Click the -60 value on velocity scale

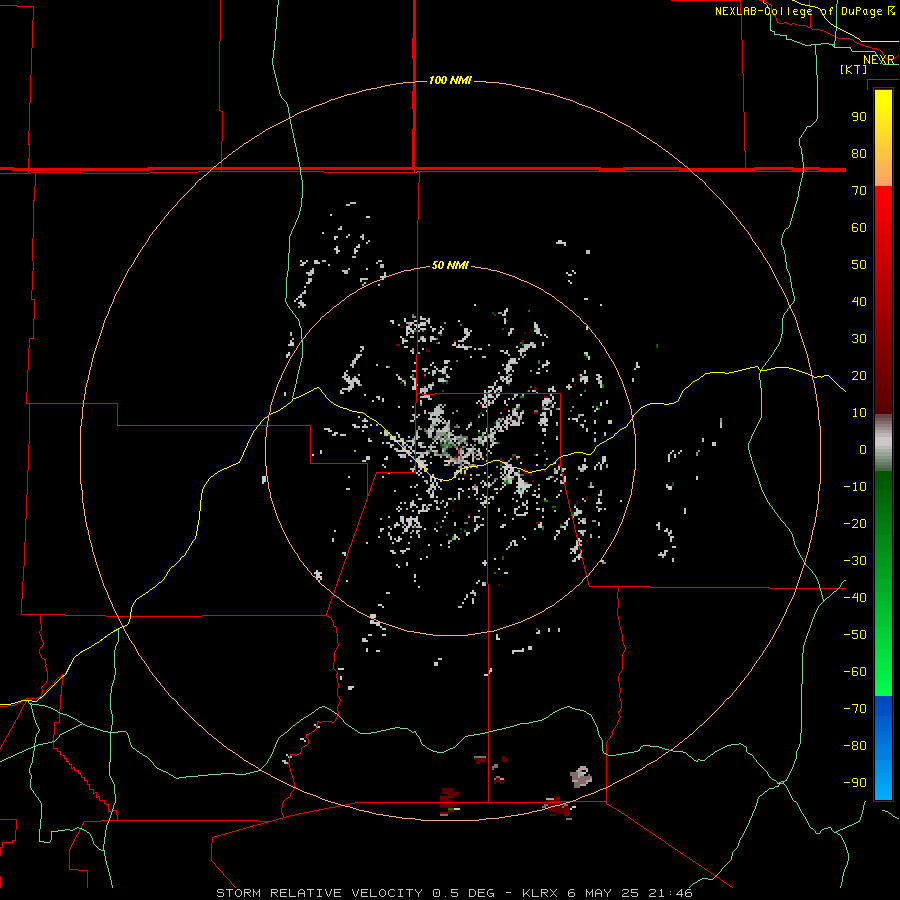tap(855, 672)
